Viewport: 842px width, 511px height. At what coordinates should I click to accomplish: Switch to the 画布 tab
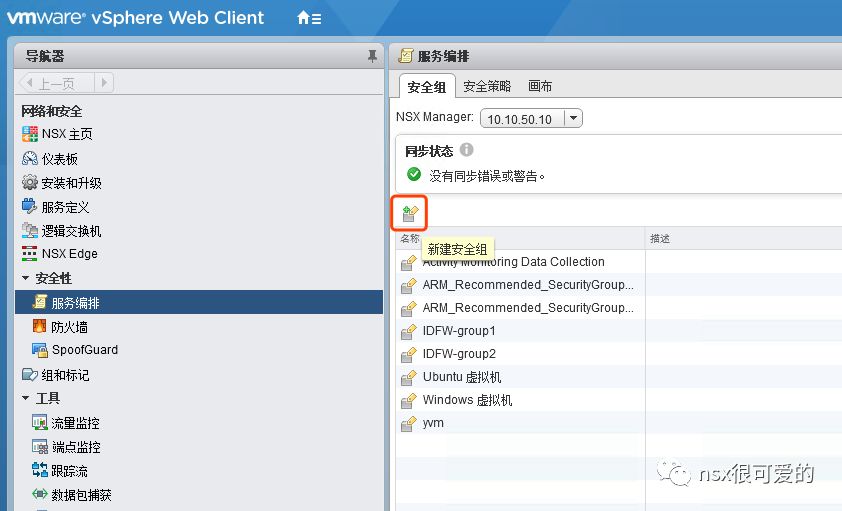click(x=540, y=86)
